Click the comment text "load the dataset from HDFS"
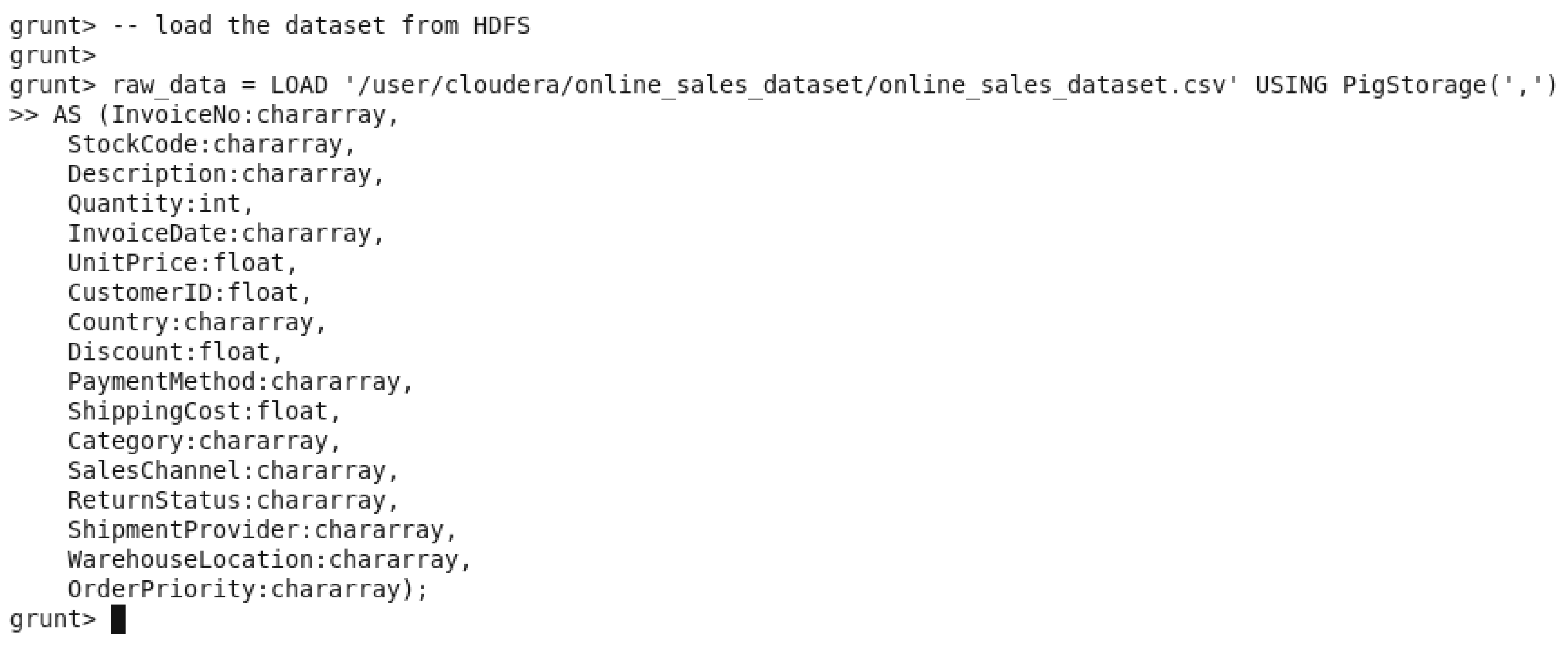1568x647 pixels. 342,25
